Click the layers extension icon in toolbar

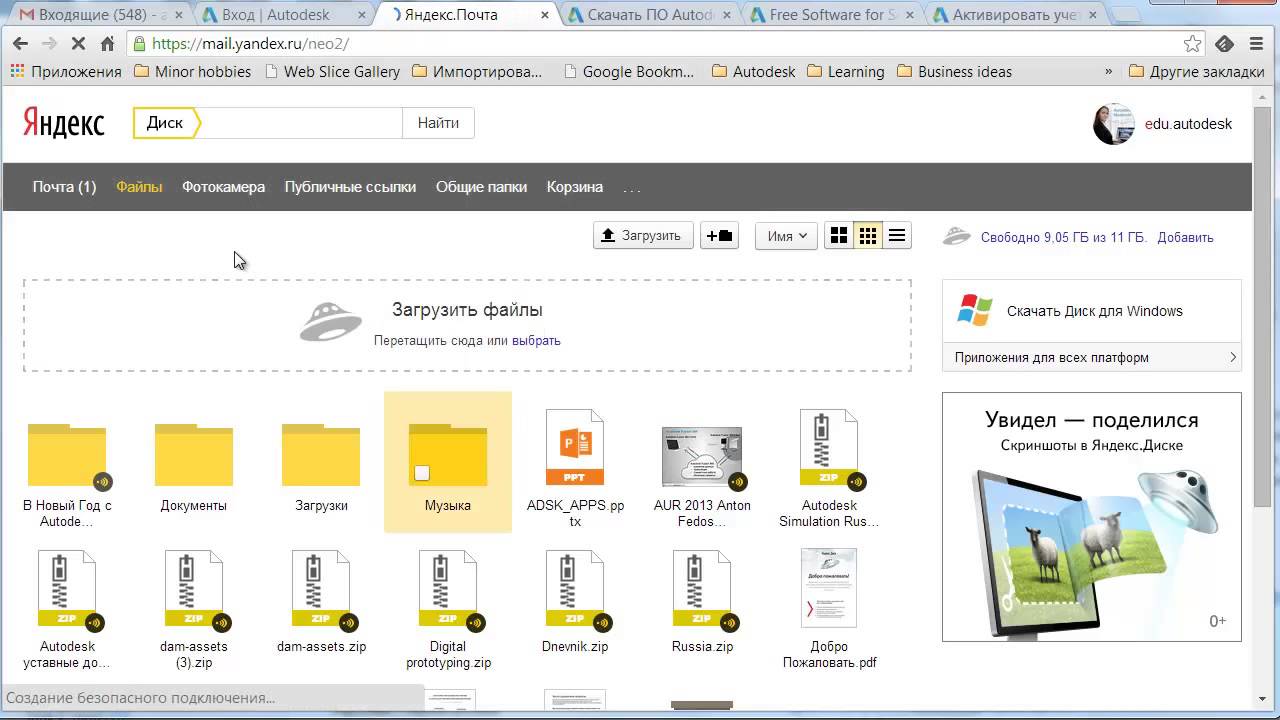click(1224, 44)
